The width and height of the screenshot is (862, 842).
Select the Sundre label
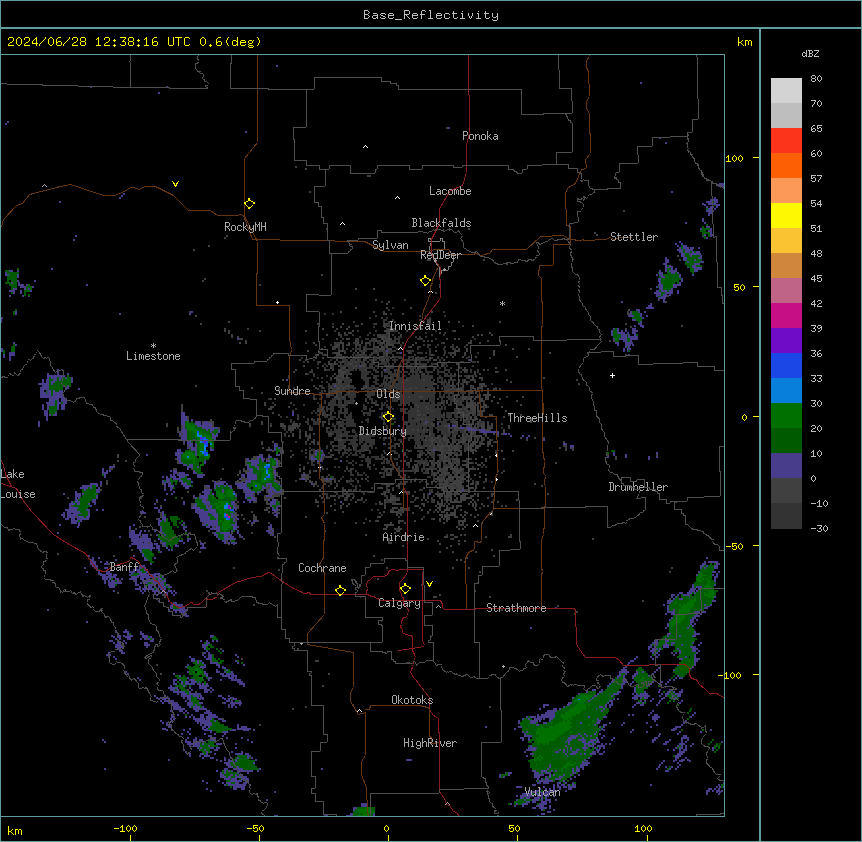click(292, 391)
